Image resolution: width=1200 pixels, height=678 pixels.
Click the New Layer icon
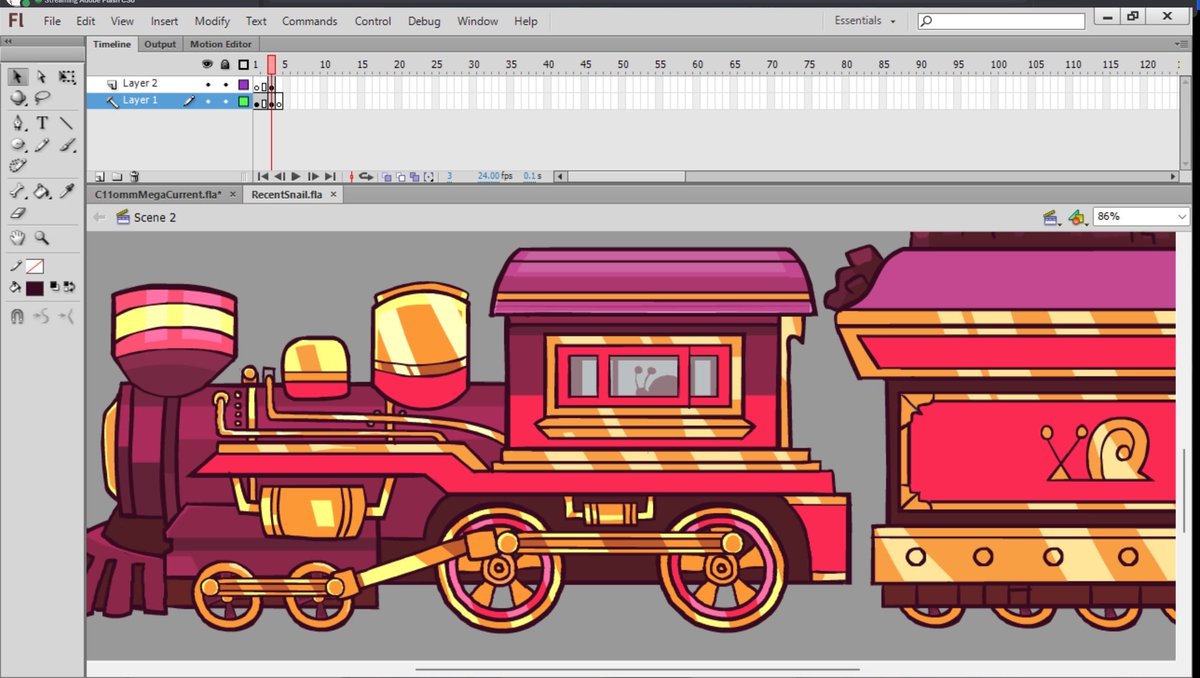point(99,176)
